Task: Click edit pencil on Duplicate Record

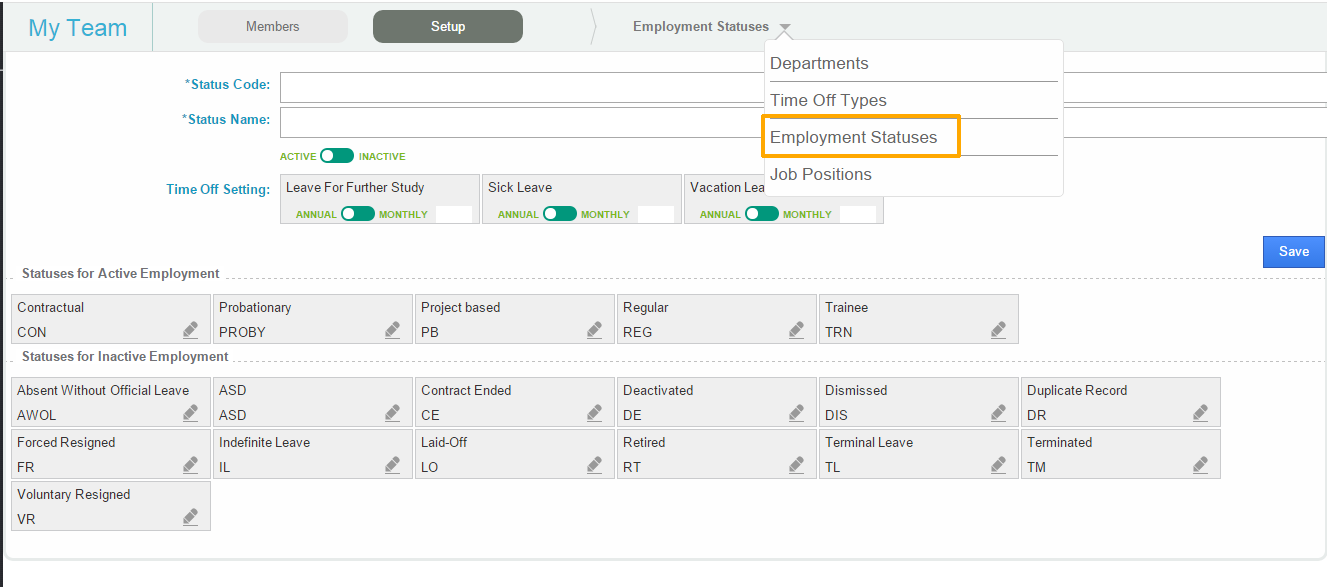Action: 1200,413
